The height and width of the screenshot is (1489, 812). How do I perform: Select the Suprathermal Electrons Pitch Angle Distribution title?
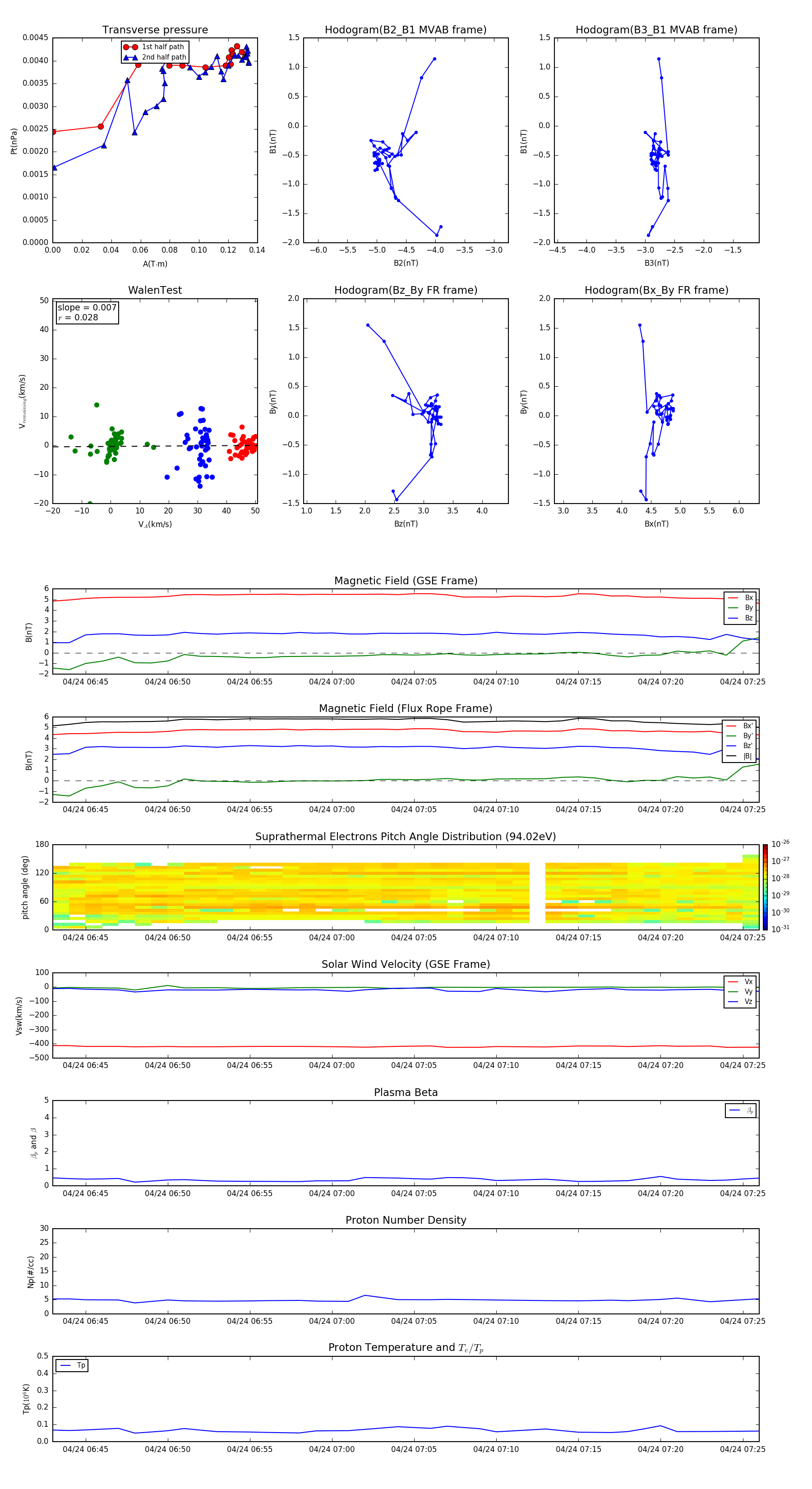[406, 837]
